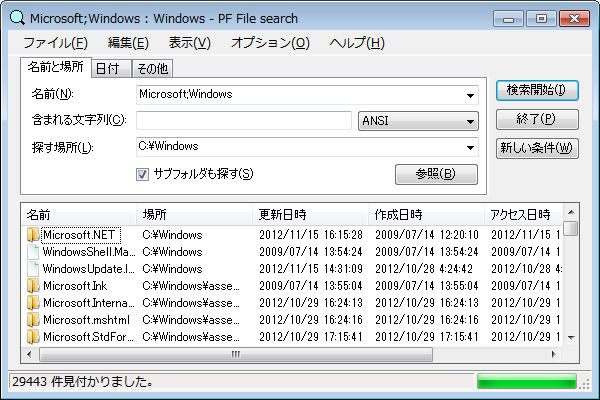The width and height of the screenshot is (600, 400).
Task: Expand the 探す場所 location dropdown
Action: 470,147
